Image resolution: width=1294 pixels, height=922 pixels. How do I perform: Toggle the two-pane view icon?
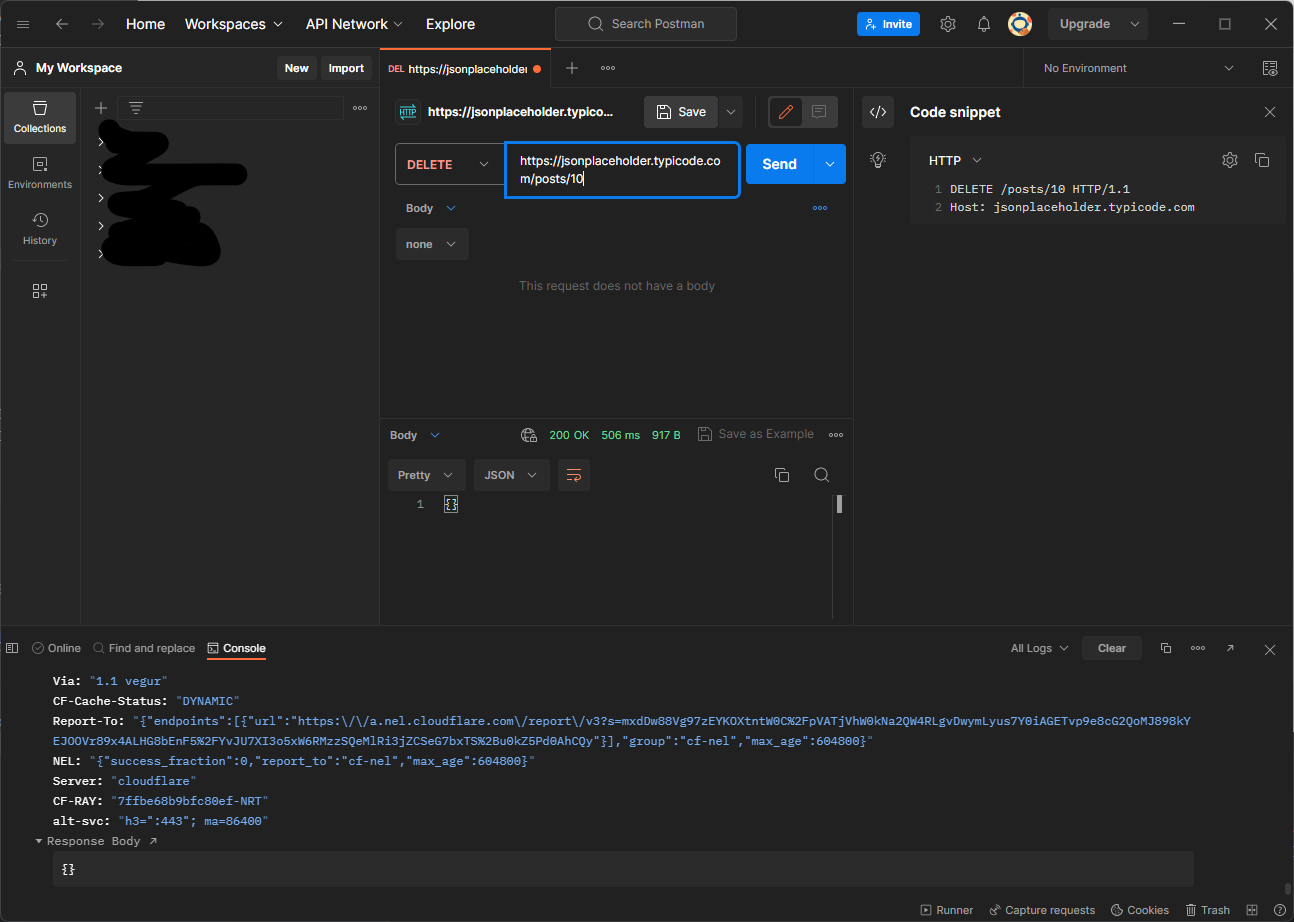tap(1252, 910)
